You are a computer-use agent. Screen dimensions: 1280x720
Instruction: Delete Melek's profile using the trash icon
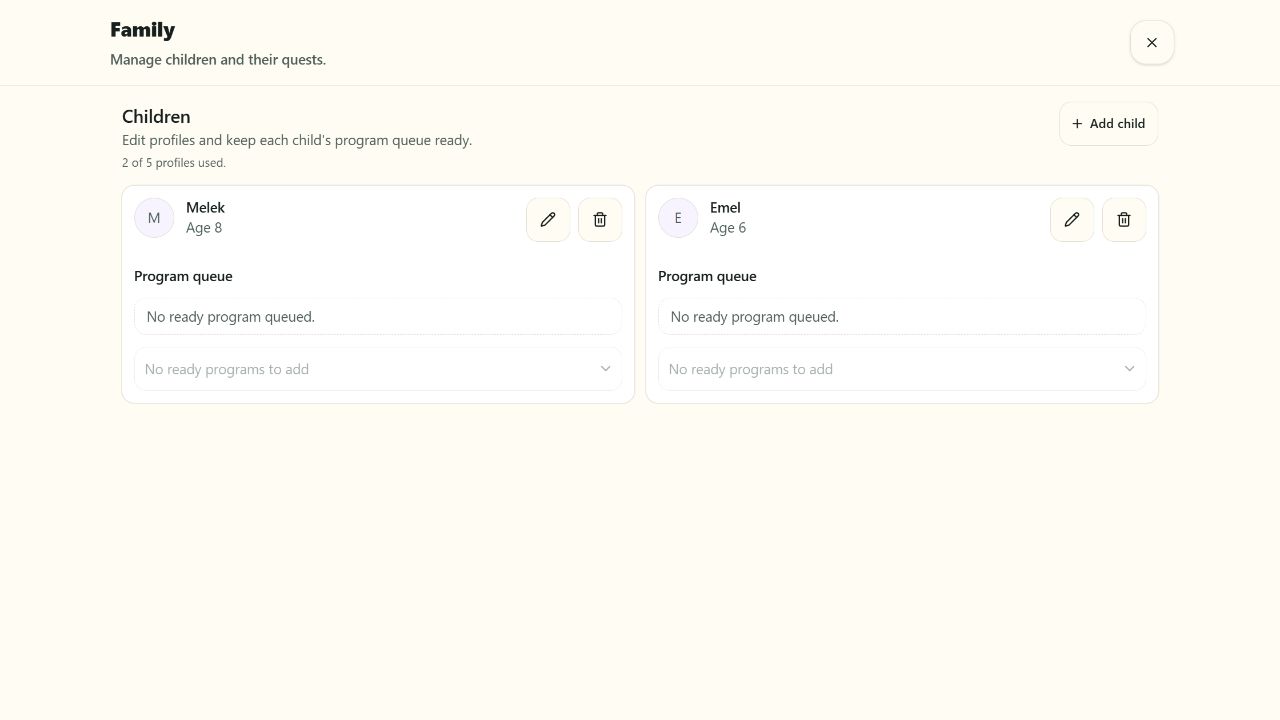[600, 220]
